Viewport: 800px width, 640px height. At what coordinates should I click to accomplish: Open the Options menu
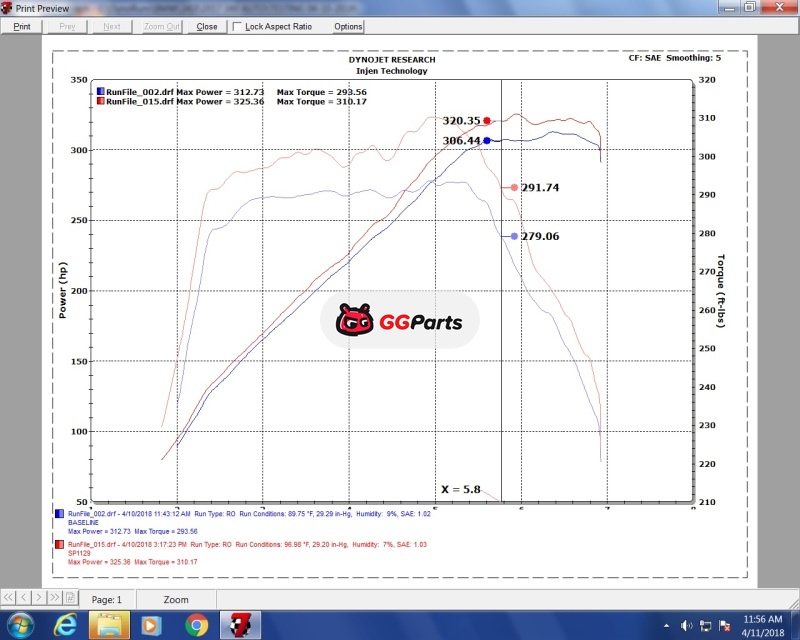(348, 27)
